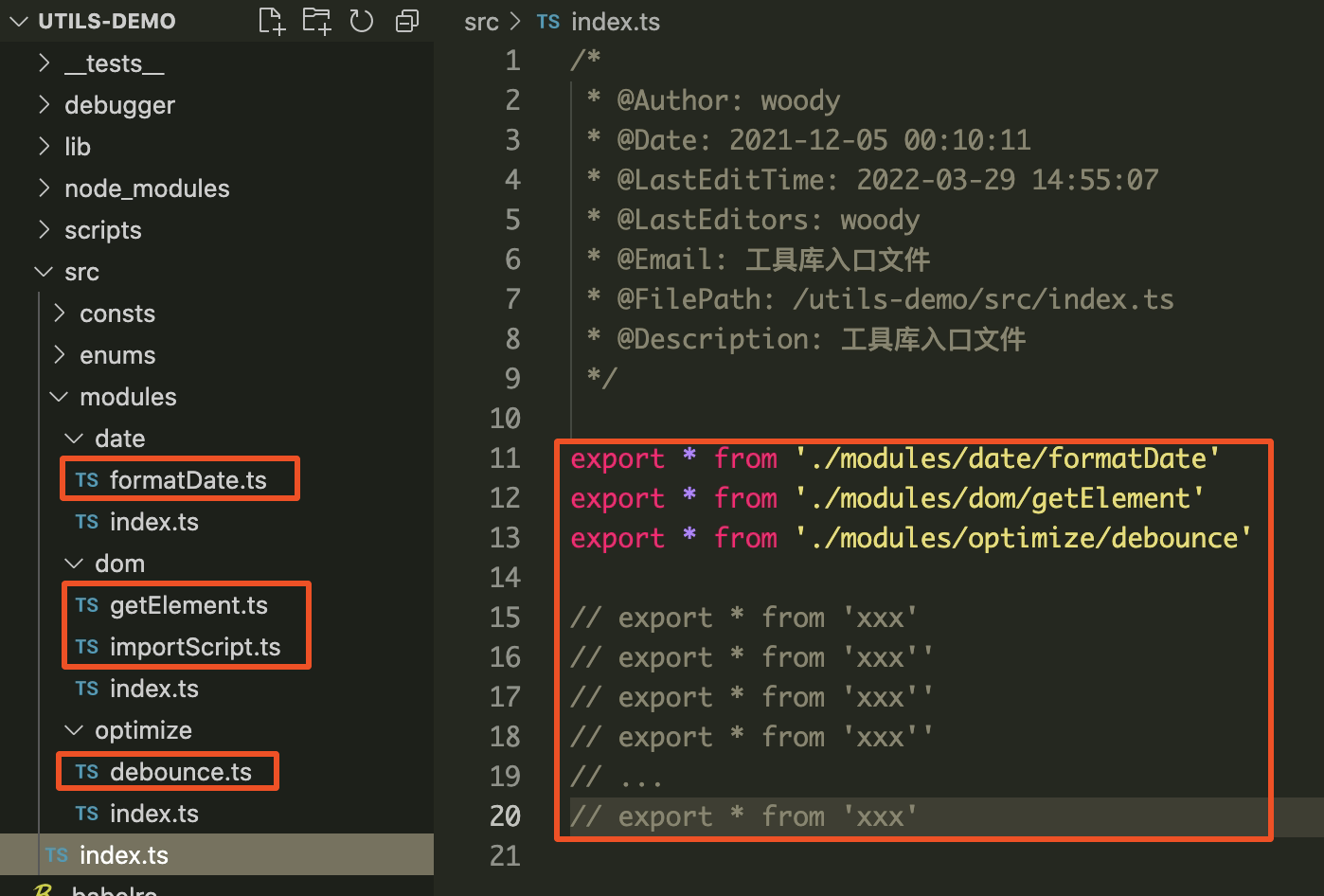
Task: Select the TS icon next to importScript.ts
Action: [87, 647]
